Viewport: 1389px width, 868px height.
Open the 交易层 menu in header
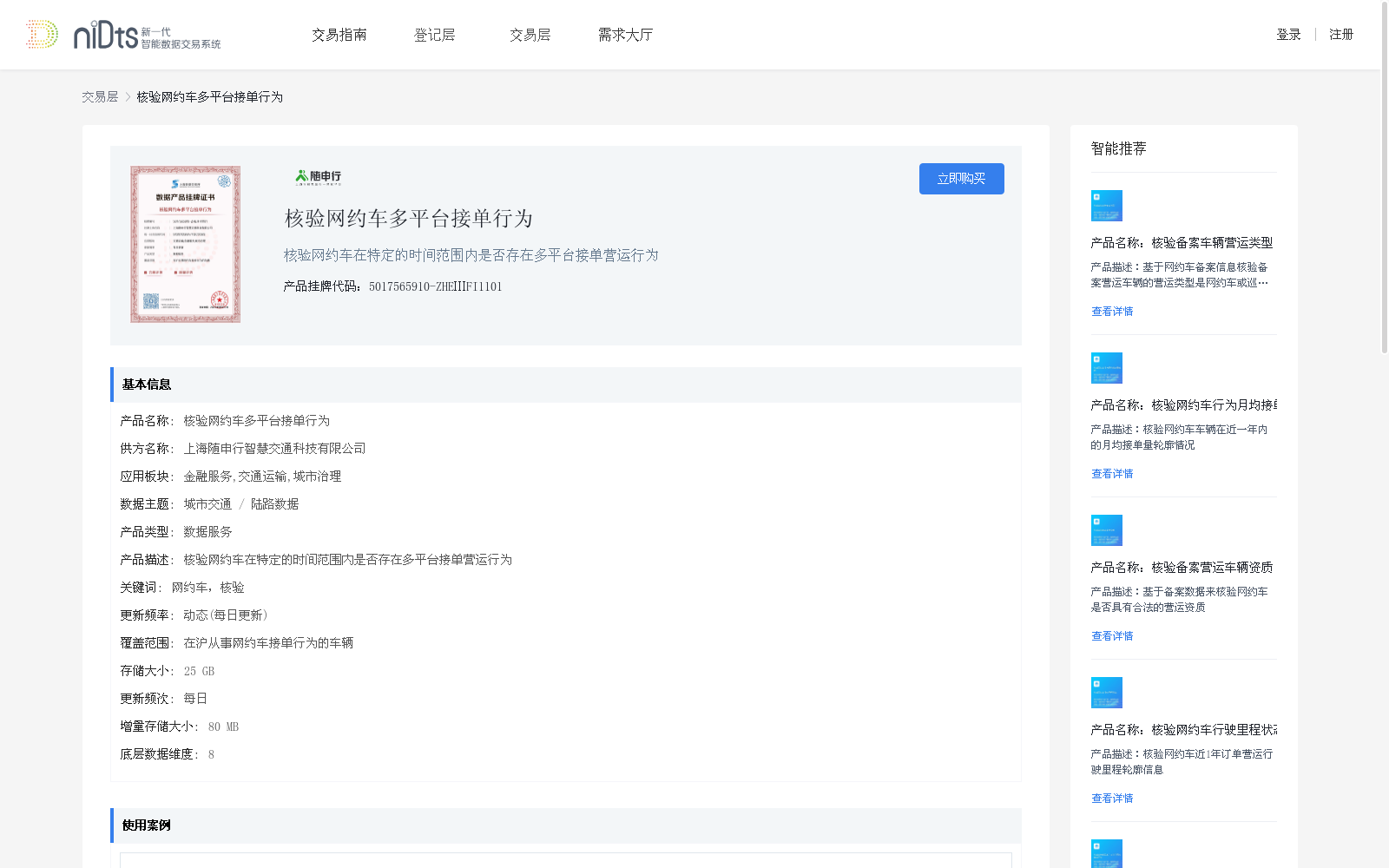[530, 35]
